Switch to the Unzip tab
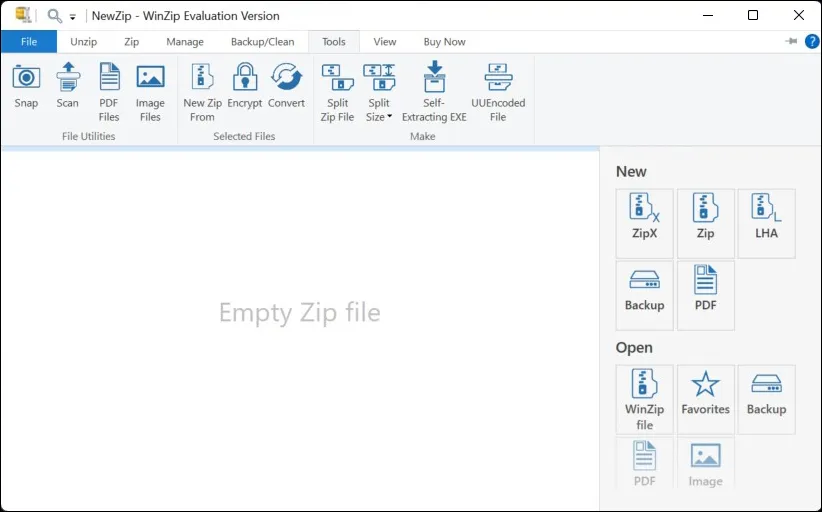This screenshot has height=512, width=822. 84,41
